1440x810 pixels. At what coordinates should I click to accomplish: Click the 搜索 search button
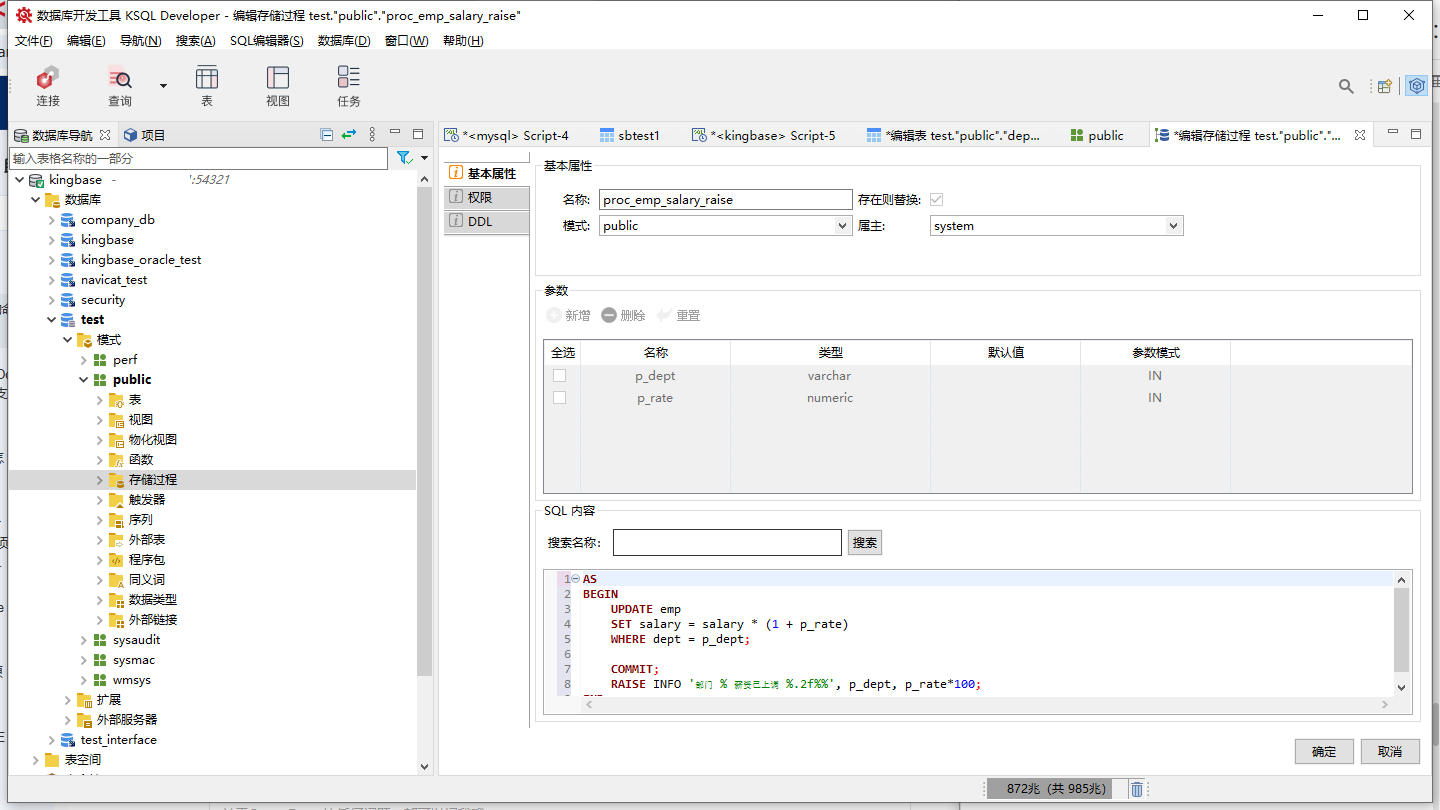tap(864, 543)
